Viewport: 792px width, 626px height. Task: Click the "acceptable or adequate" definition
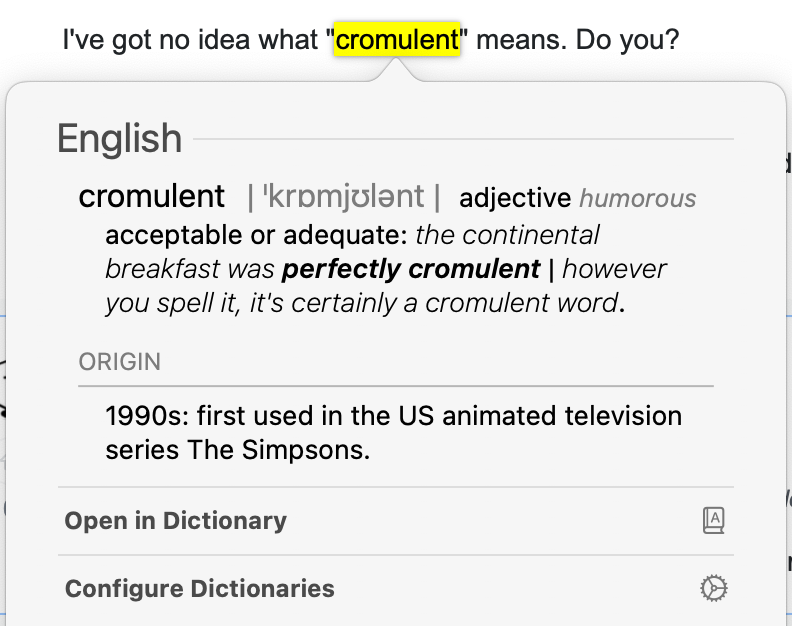pyautogui.click(x=256, y=236)
